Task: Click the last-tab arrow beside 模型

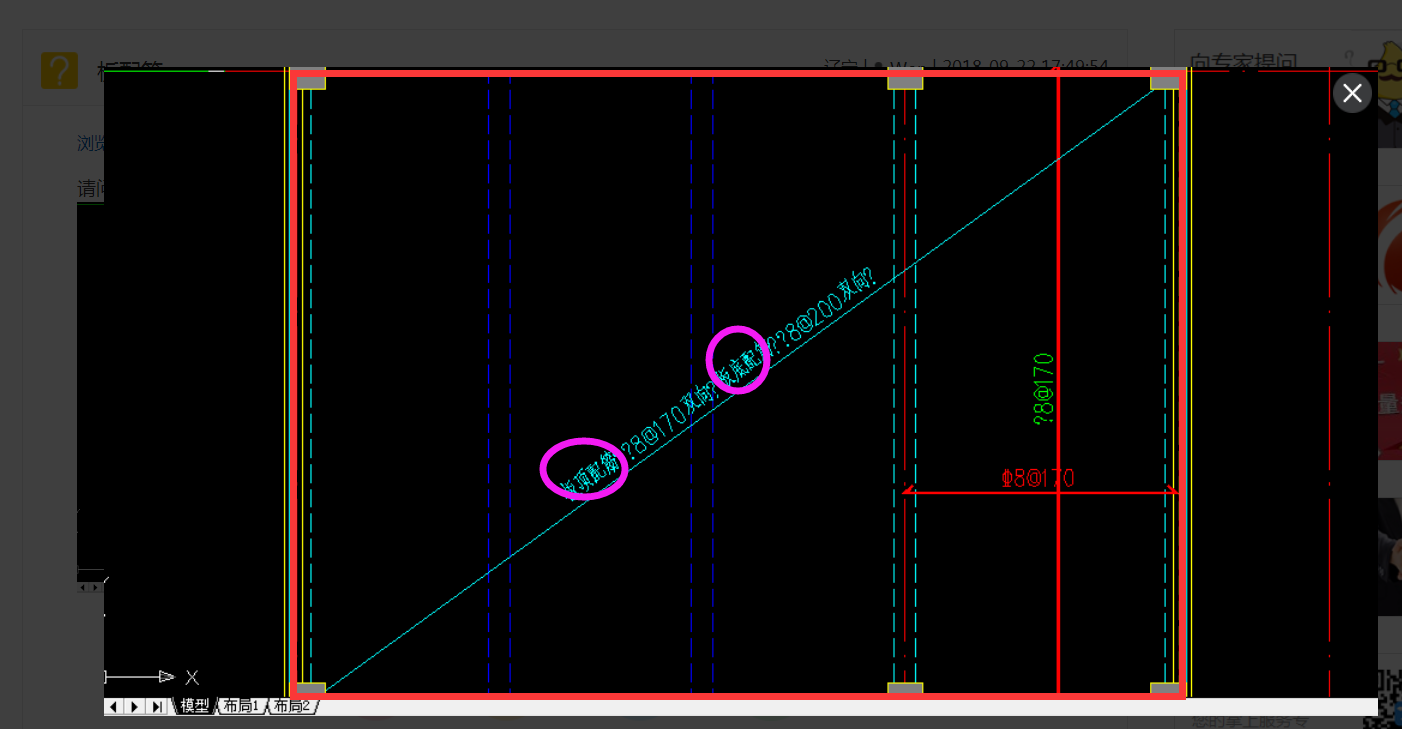Action: coord(157,707)
